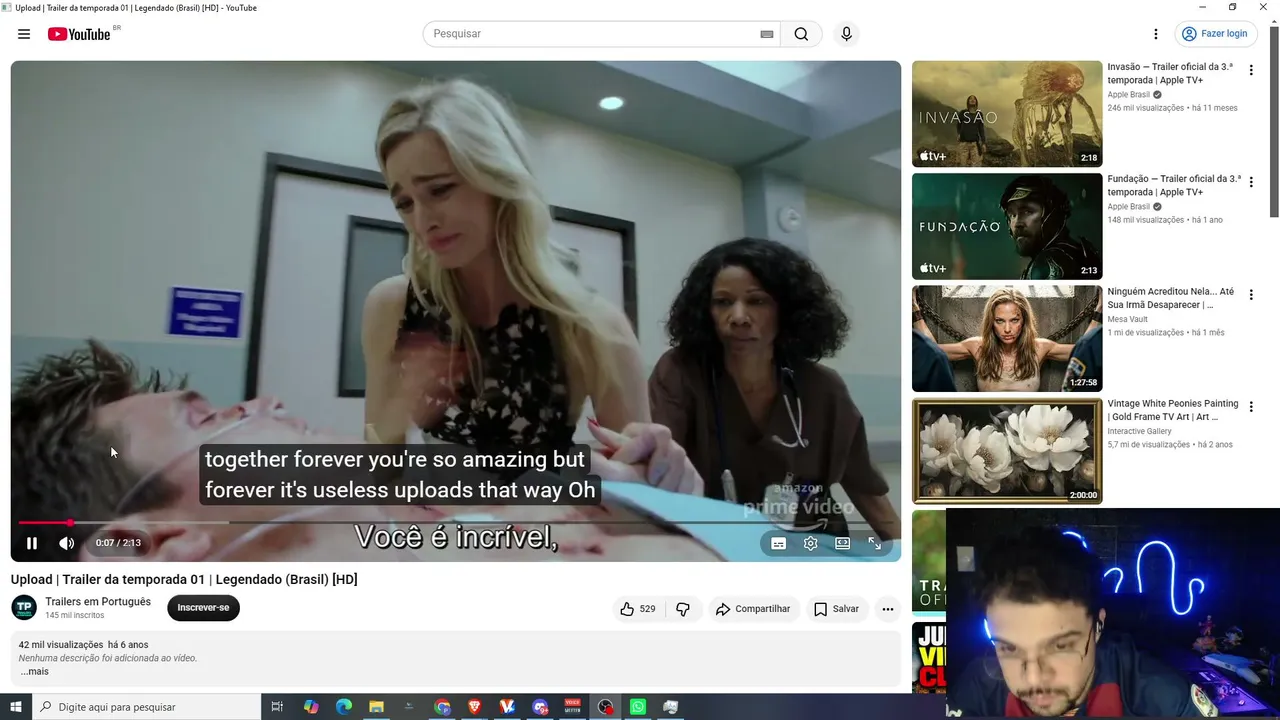The image size is (1280, 720).
Task: Click the page scrollbar
Action: coord(1274,120)
